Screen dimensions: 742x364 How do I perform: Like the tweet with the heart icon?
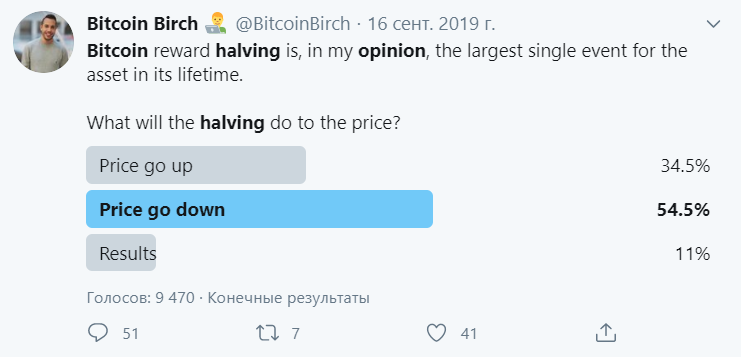pos(436,333)
